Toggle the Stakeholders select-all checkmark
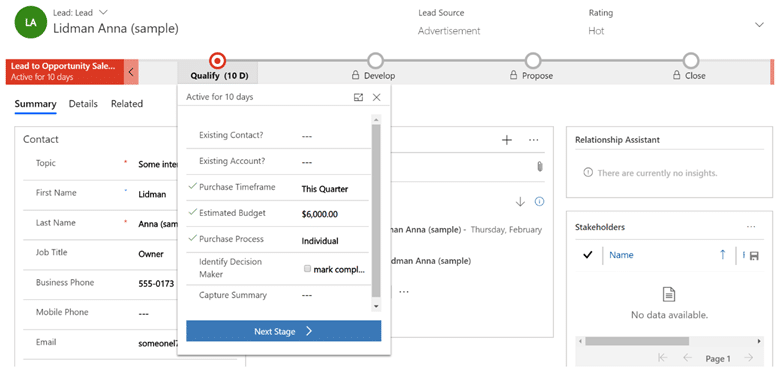The height and width of the screenshot is (374, 780). pyautogui.click(x=588, y=255)
